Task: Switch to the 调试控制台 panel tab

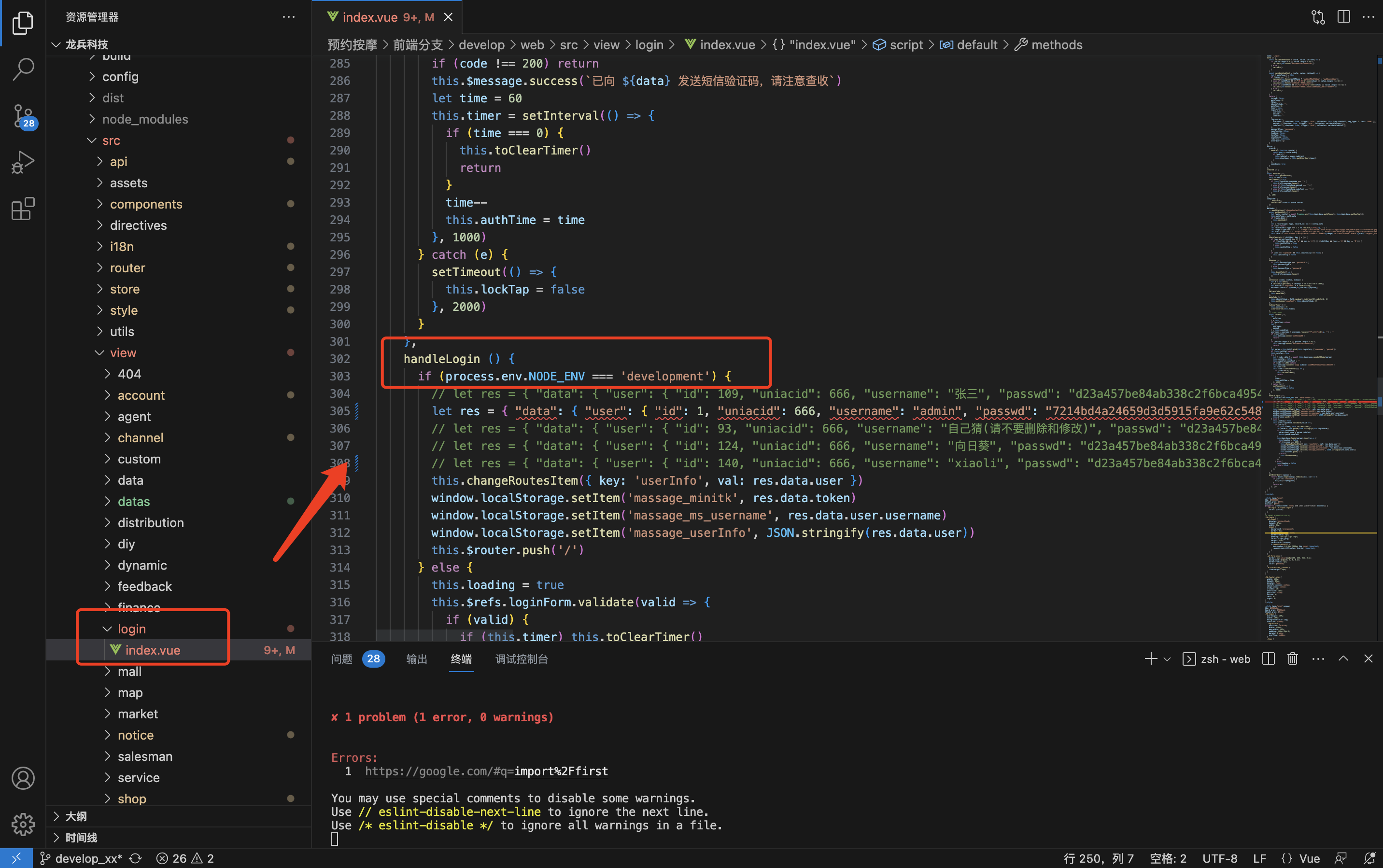Action: click(521, 659)
